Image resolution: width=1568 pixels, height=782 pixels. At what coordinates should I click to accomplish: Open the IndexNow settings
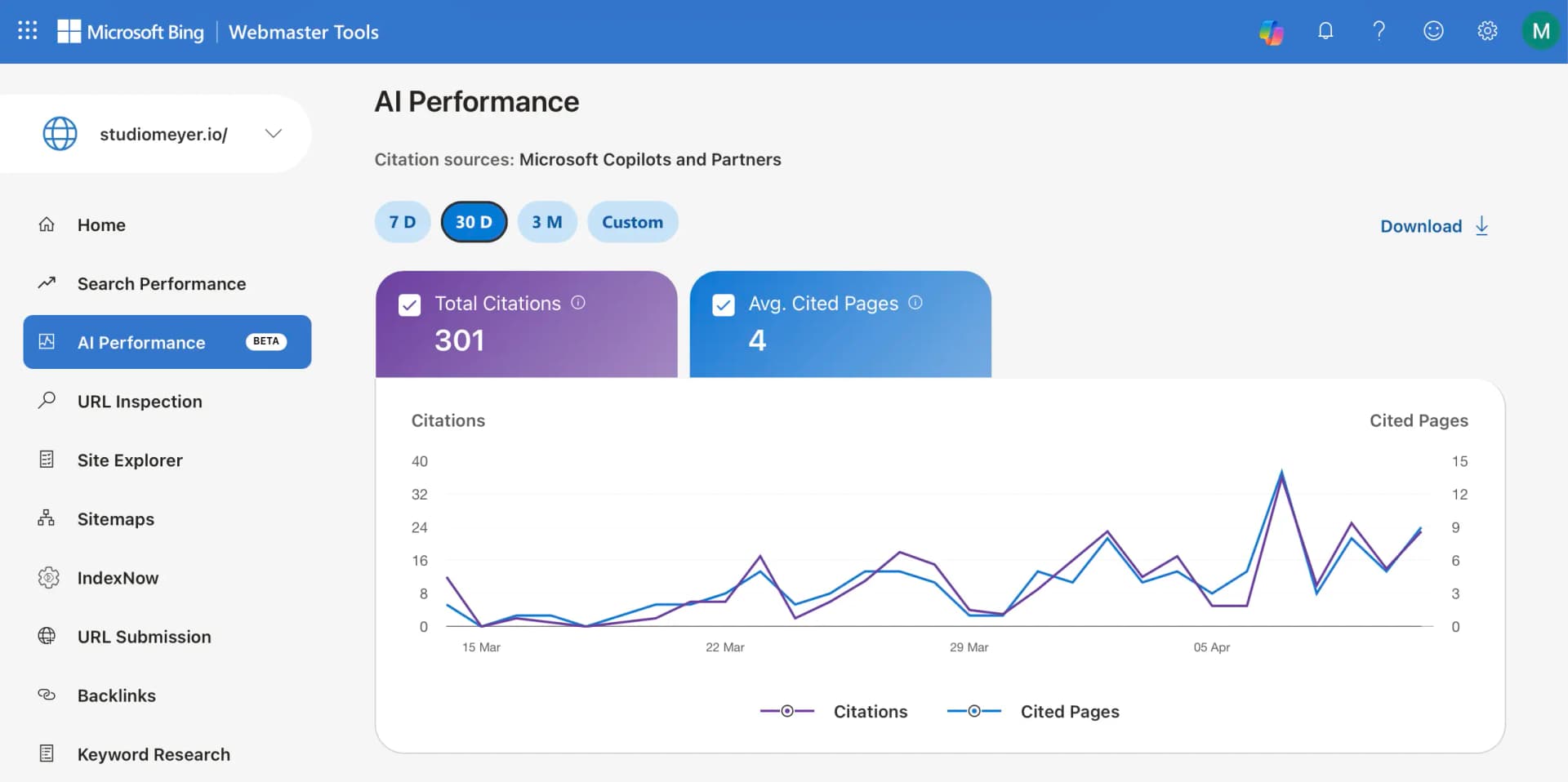tap(118, 577)
